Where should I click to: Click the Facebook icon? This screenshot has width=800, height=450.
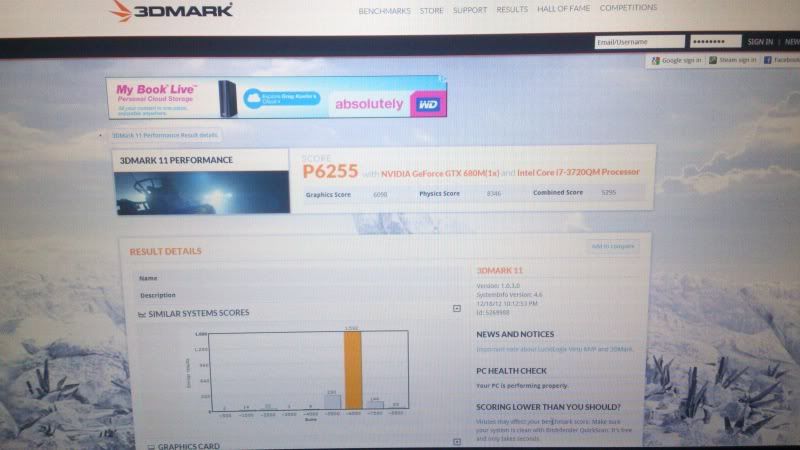point(767,60)
